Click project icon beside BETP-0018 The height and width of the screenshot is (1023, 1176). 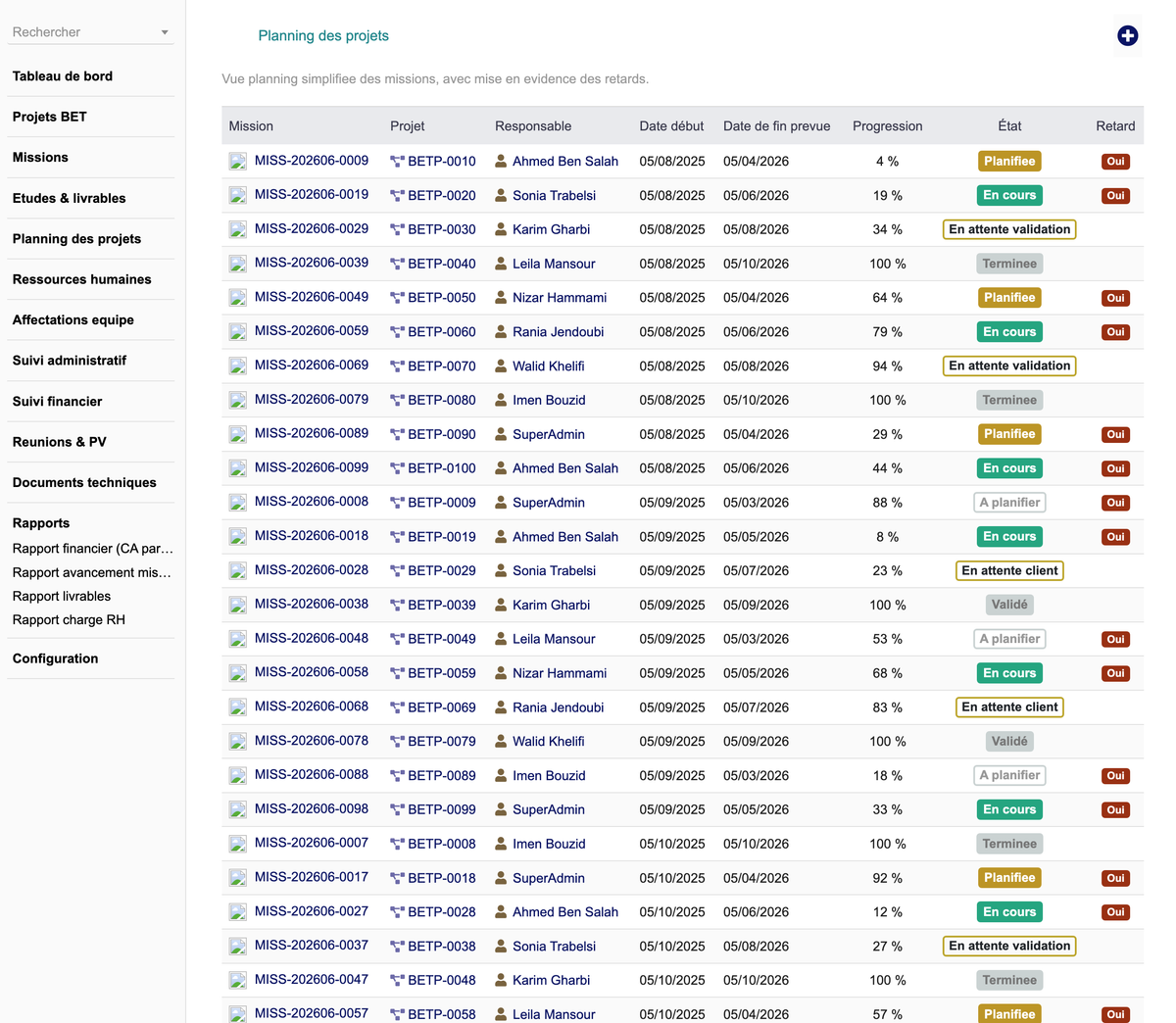point(397,878)
